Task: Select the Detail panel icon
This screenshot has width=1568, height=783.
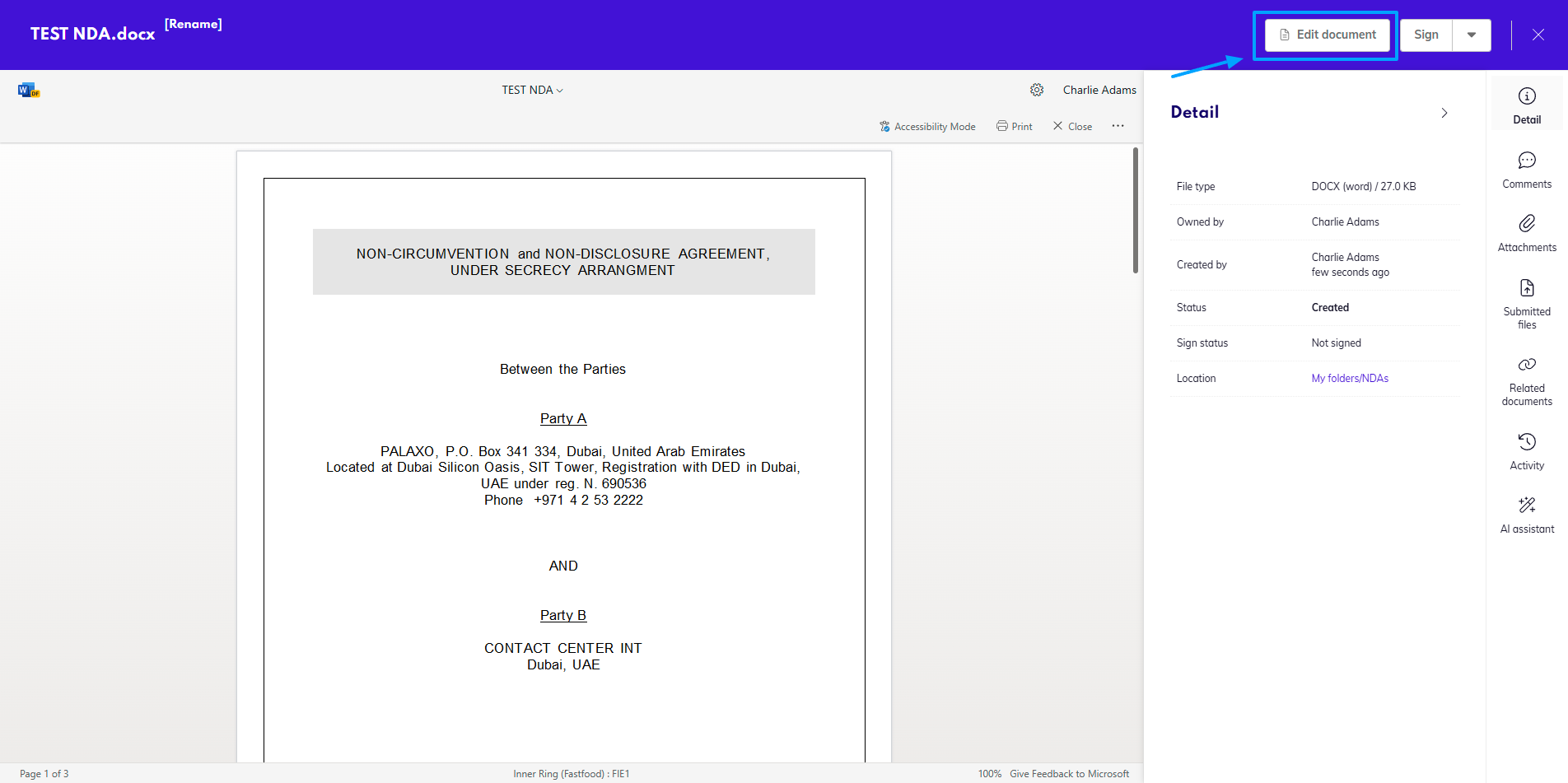Action: (x=1527, y=103)
